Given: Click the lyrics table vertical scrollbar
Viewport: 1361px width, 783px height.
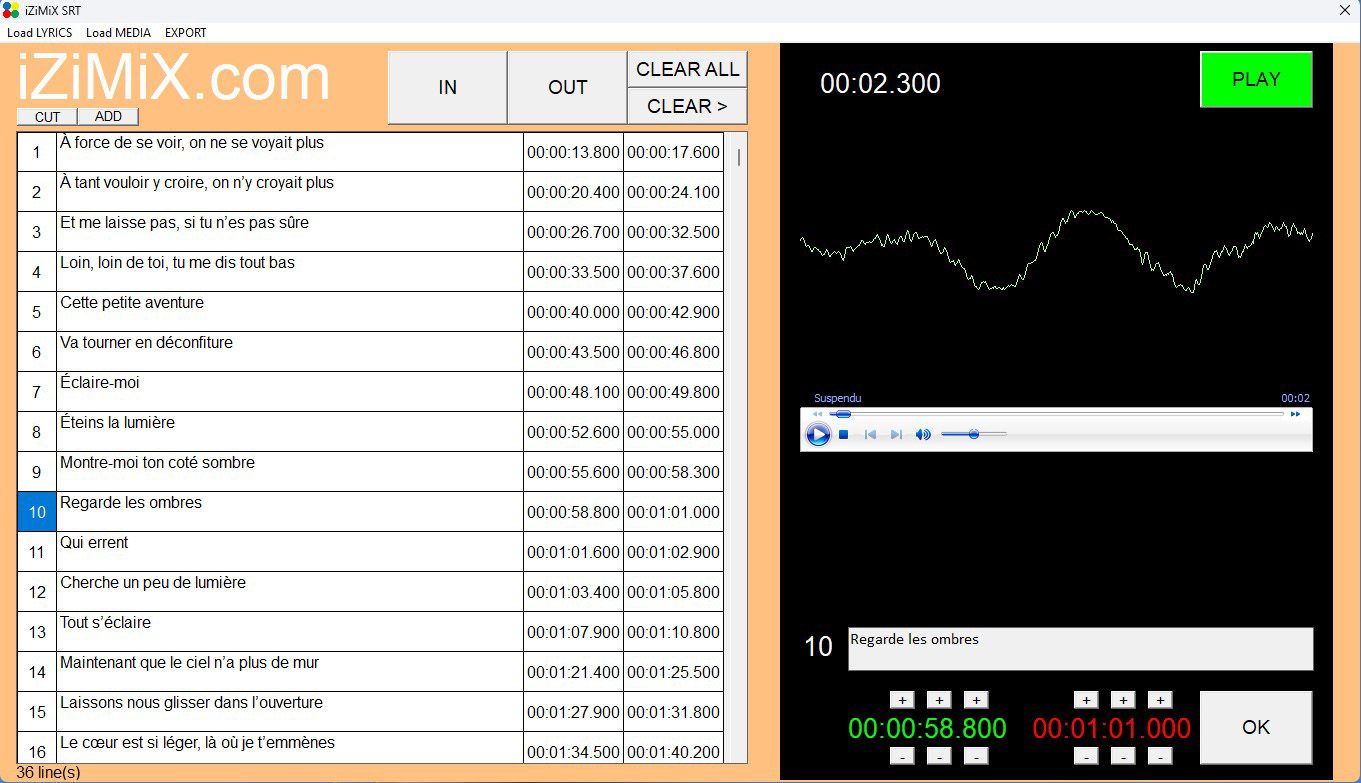Looking at the screenshot, I should [737, 447].
